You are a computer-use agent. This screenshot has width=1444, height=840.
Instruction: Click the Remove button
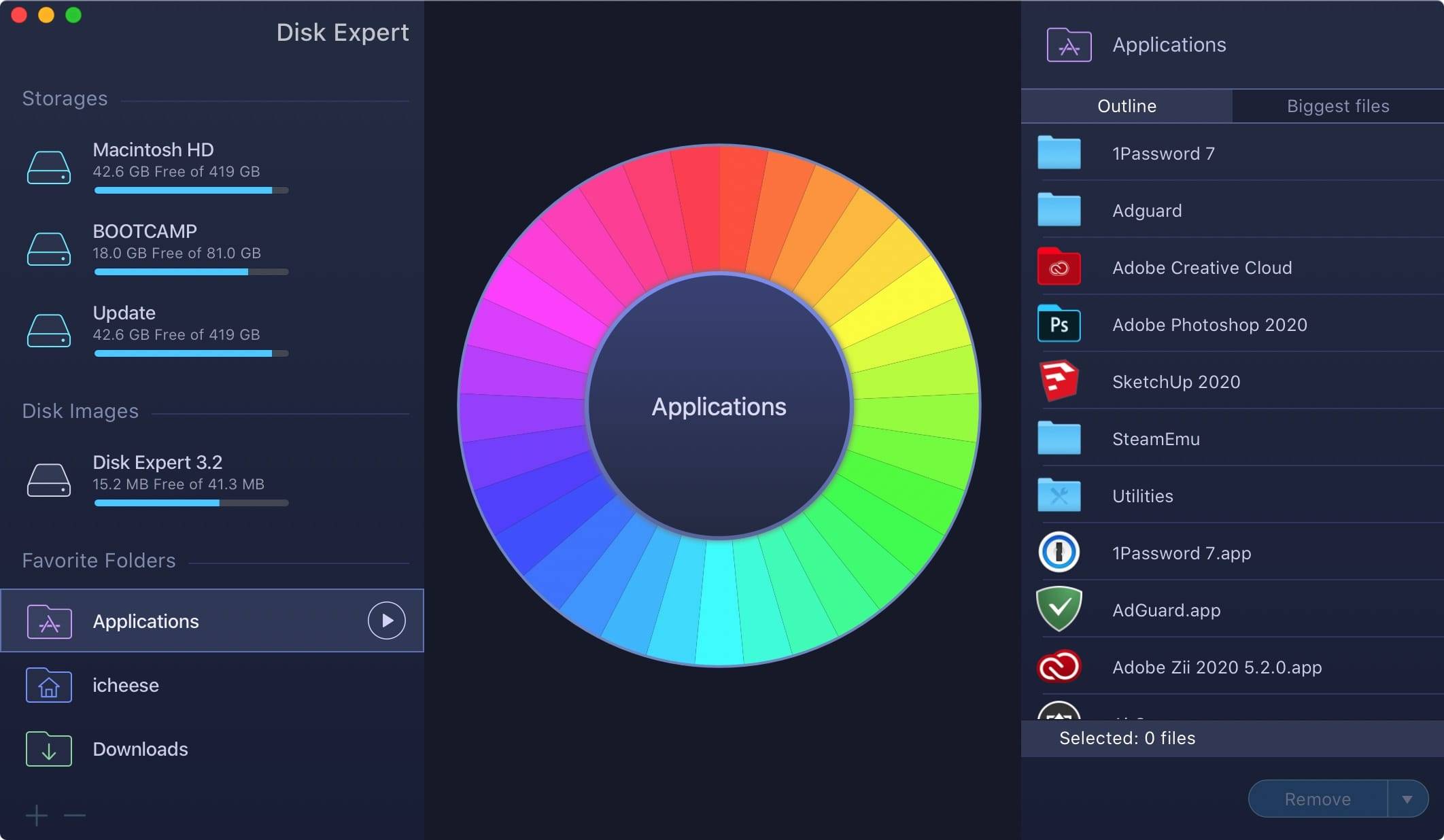click(x=1317, y=799)
